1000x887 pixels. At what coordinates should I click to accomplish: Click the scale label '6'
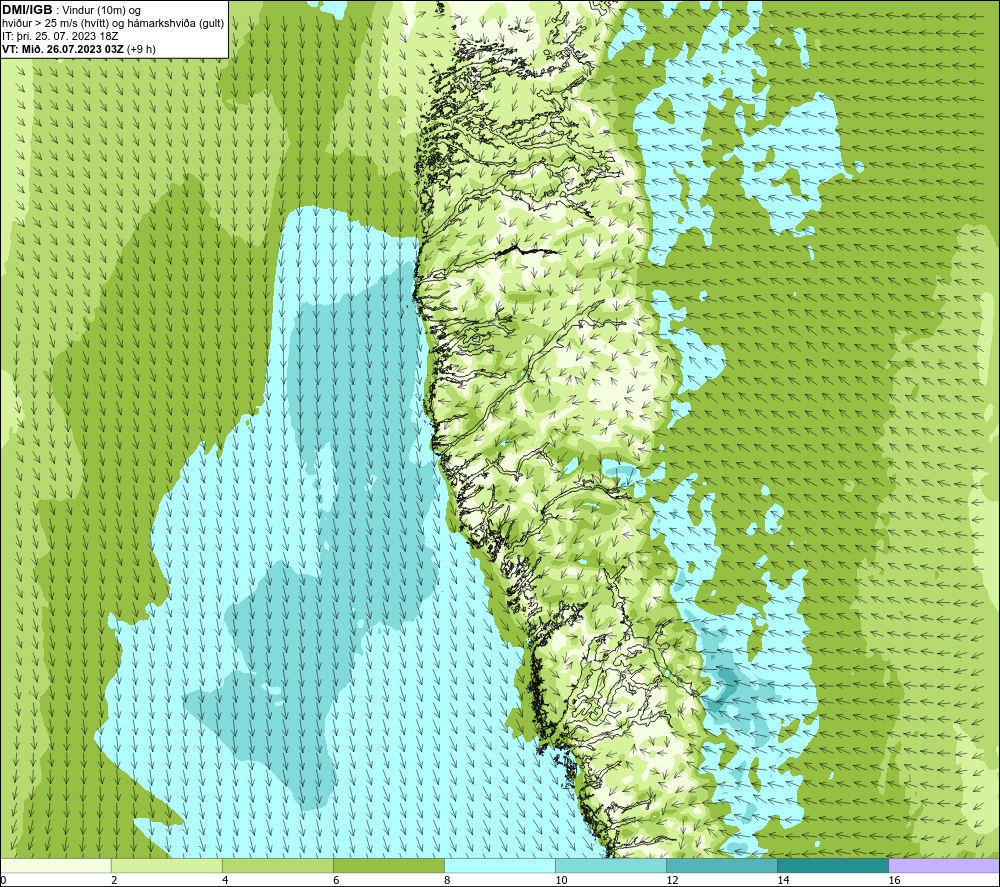click(x=335, y=881)
